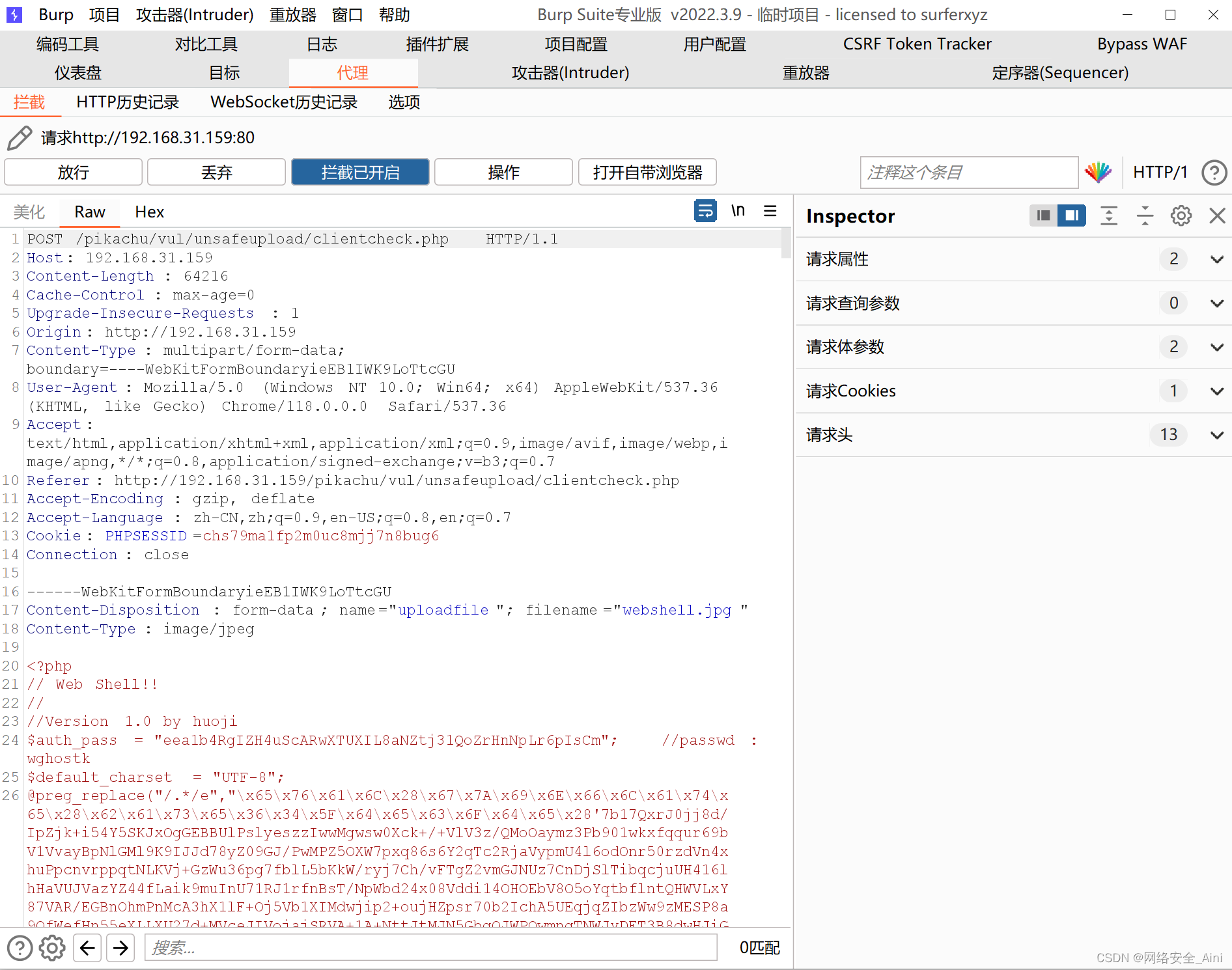Show non-printable characters with \n icon
The width and height of the screenshot is (1232, 970).
[x=738, y=211]
